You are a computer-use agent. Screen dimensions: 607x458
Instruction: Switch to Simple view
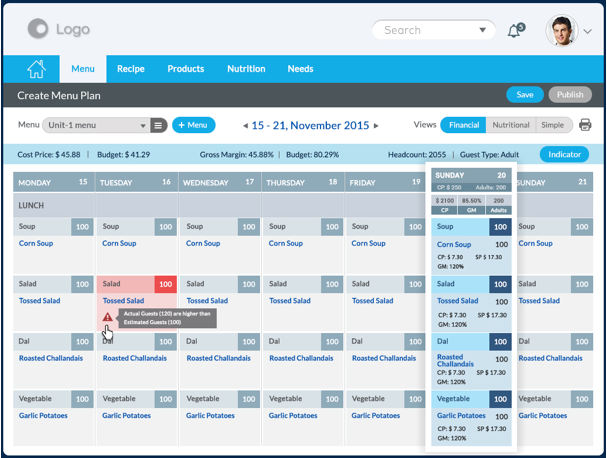click(552, 125)
